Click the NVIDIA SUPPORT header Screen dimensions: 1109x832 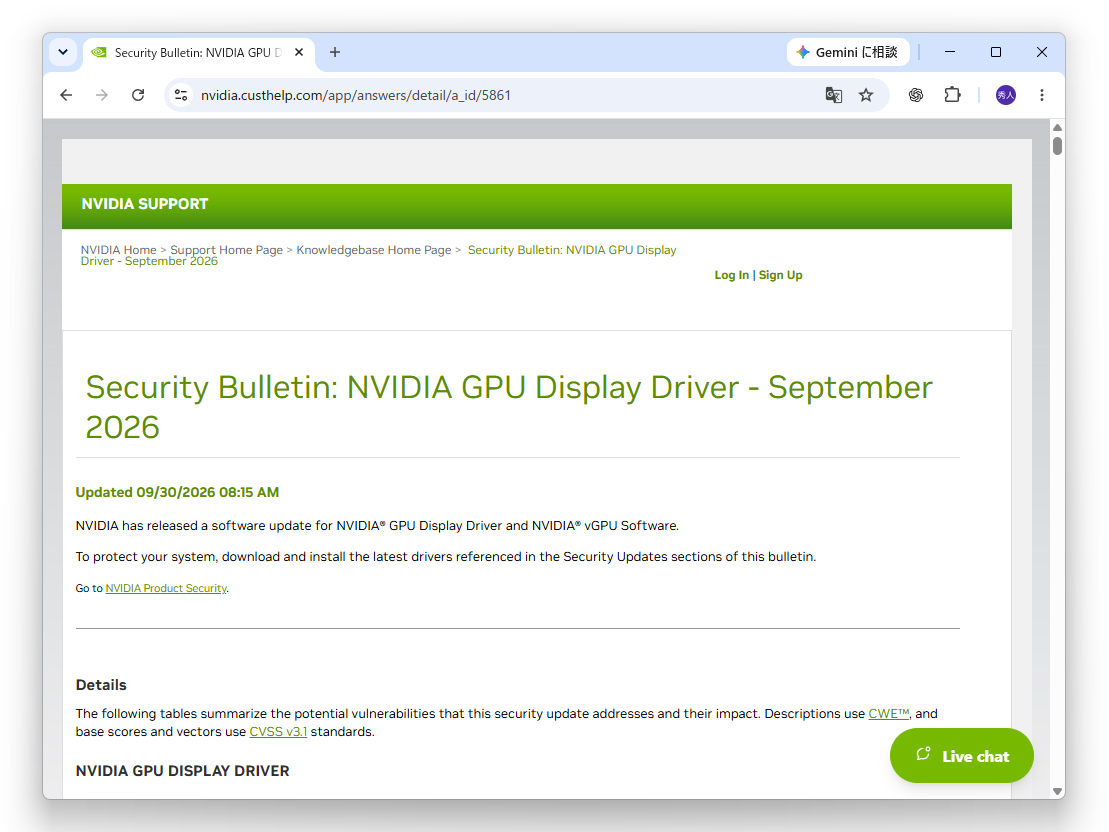click(145, 204)
